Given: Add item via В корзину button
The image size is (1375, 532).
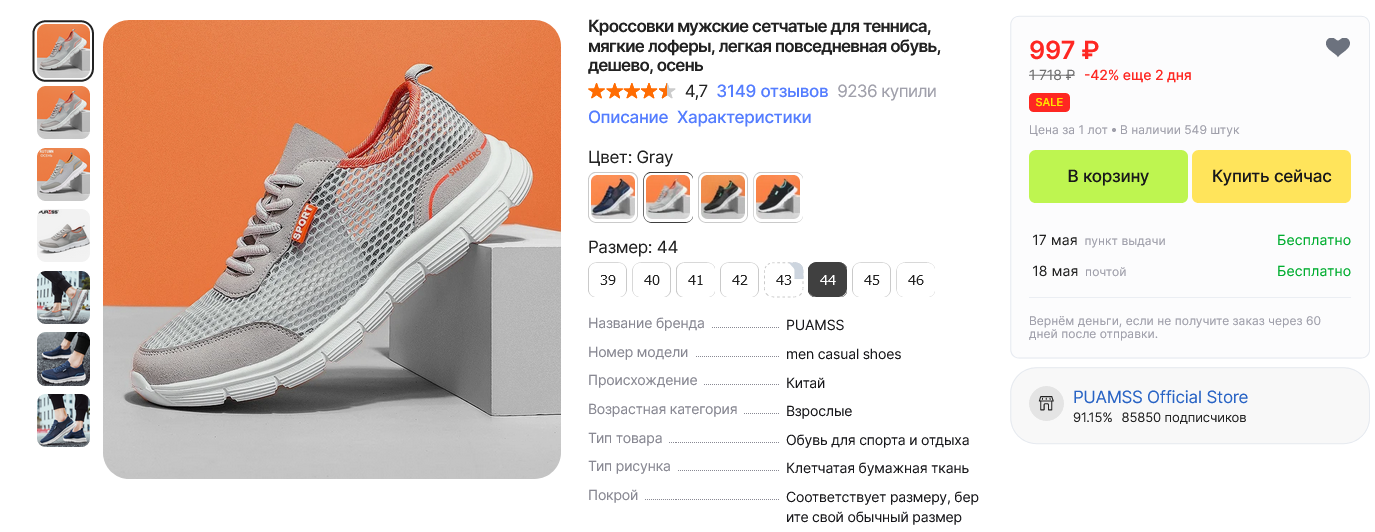Looking at the screenshot, I should tap(1108, 176).
